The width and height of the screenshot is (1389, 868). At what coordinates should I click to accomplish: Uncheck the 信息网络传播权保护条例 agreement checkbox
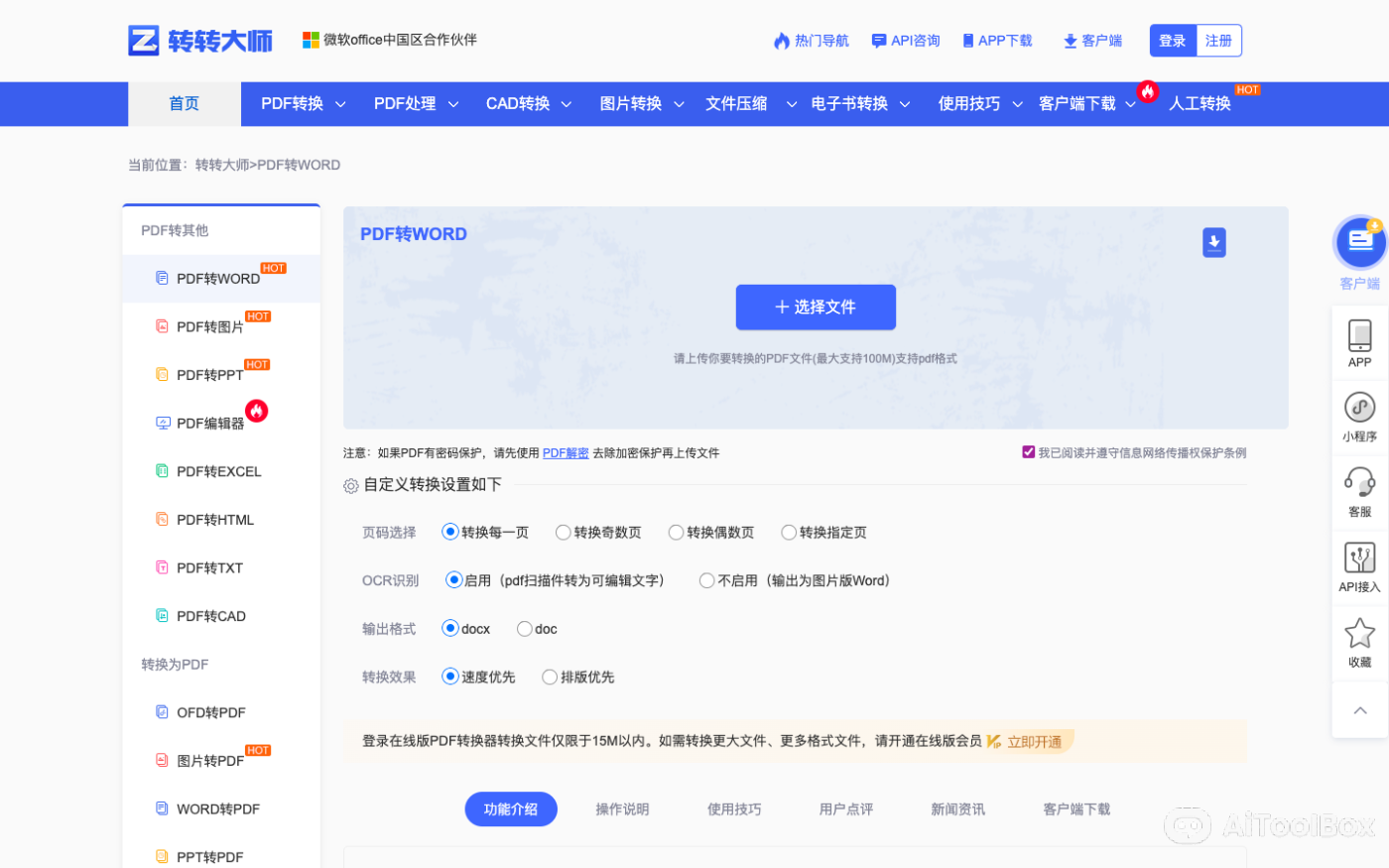click(1029, 451)
